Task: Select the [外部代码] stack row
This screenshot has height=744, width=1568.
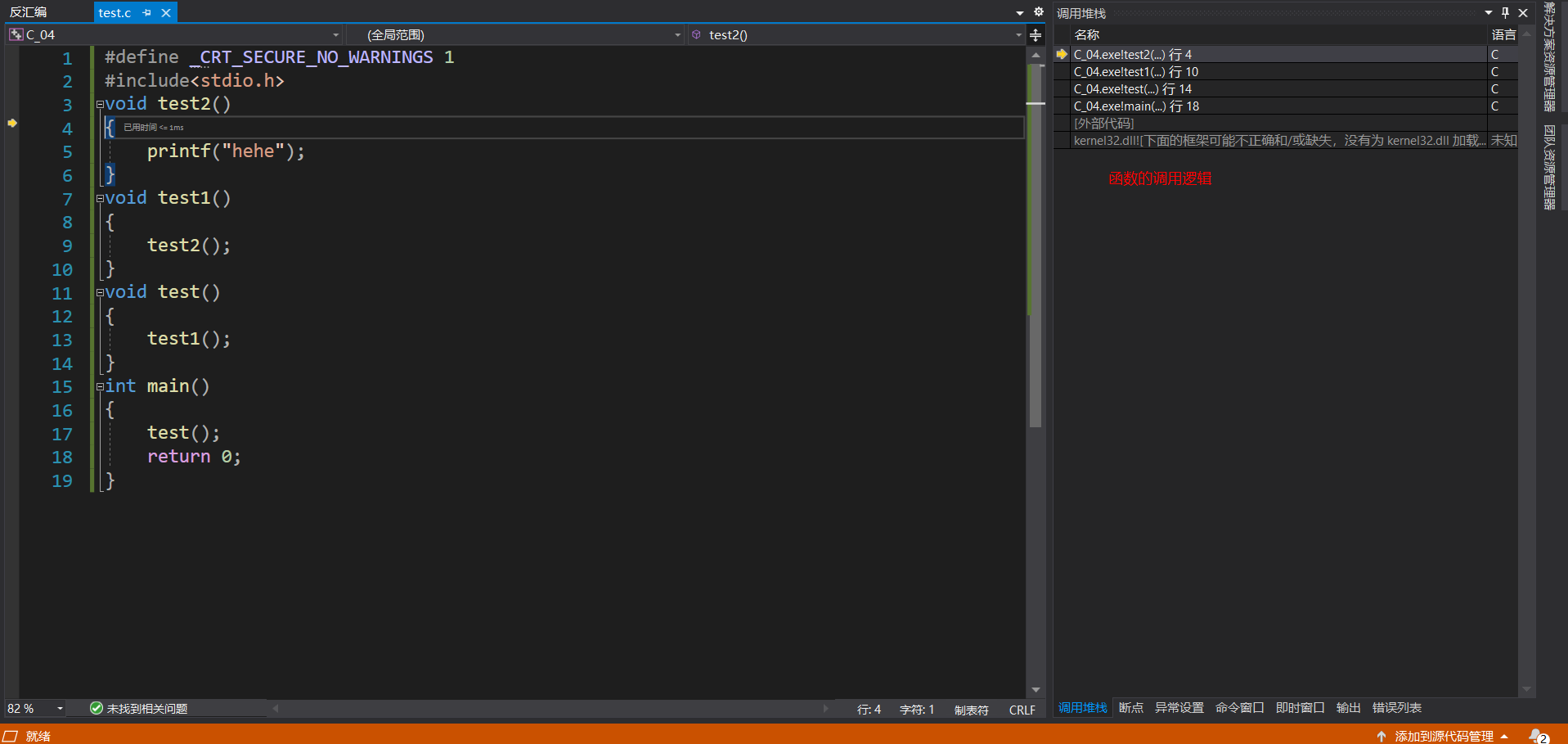Action: [1286, 124]
